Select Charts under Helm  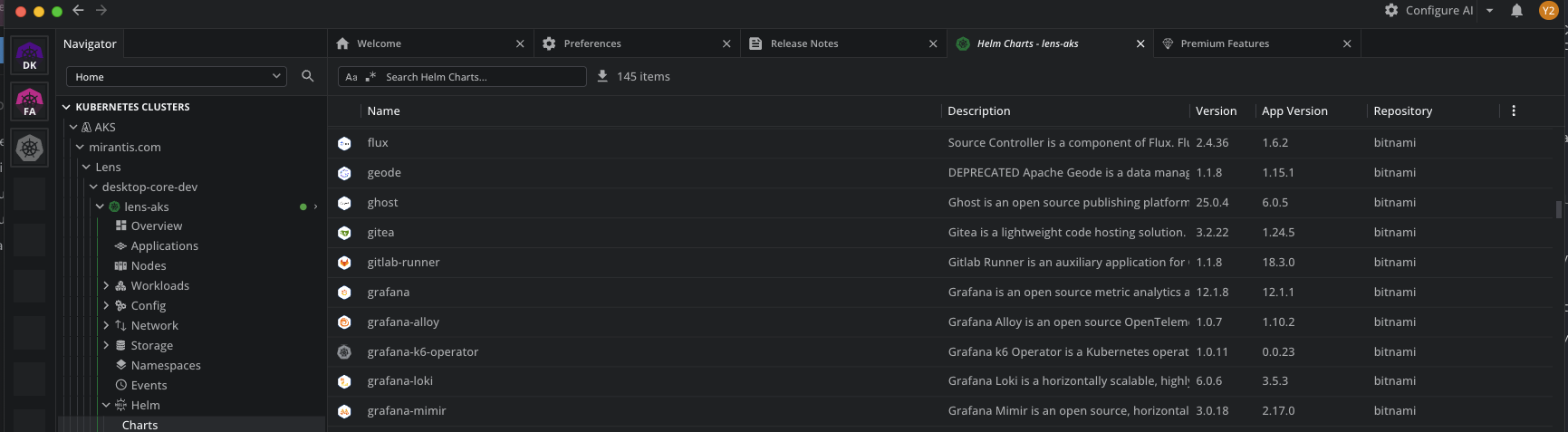pos(139,425)
